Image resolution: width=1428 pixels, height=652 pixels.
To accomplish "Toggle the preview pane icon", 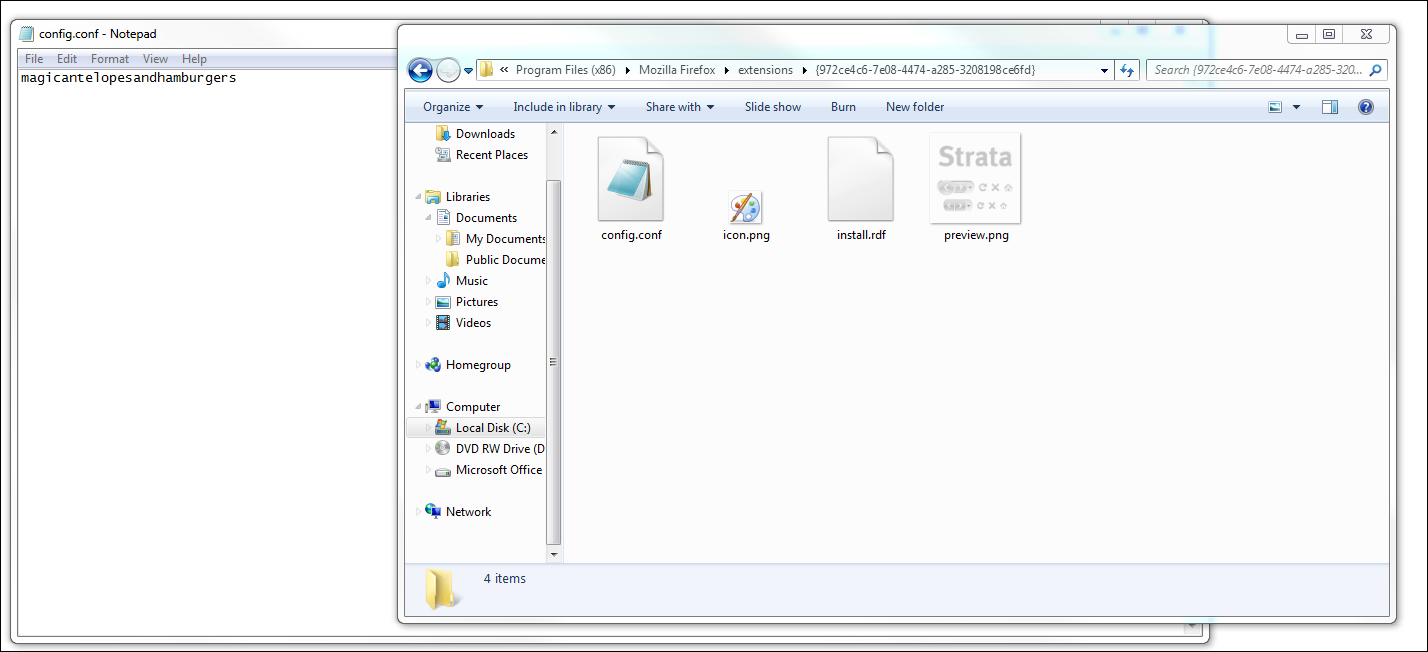I will (1329, 107).
